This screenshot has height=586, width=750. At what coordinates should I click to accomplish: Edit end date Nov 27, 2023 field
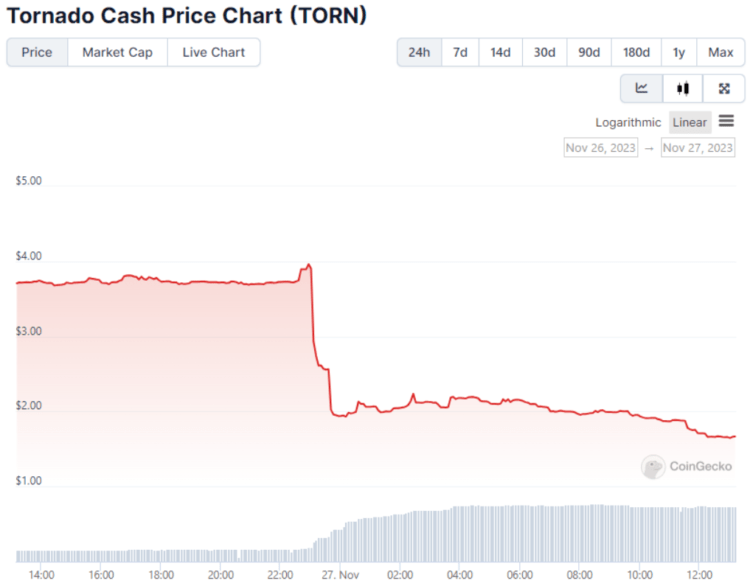pyautogui.click(x=698, y=148)
